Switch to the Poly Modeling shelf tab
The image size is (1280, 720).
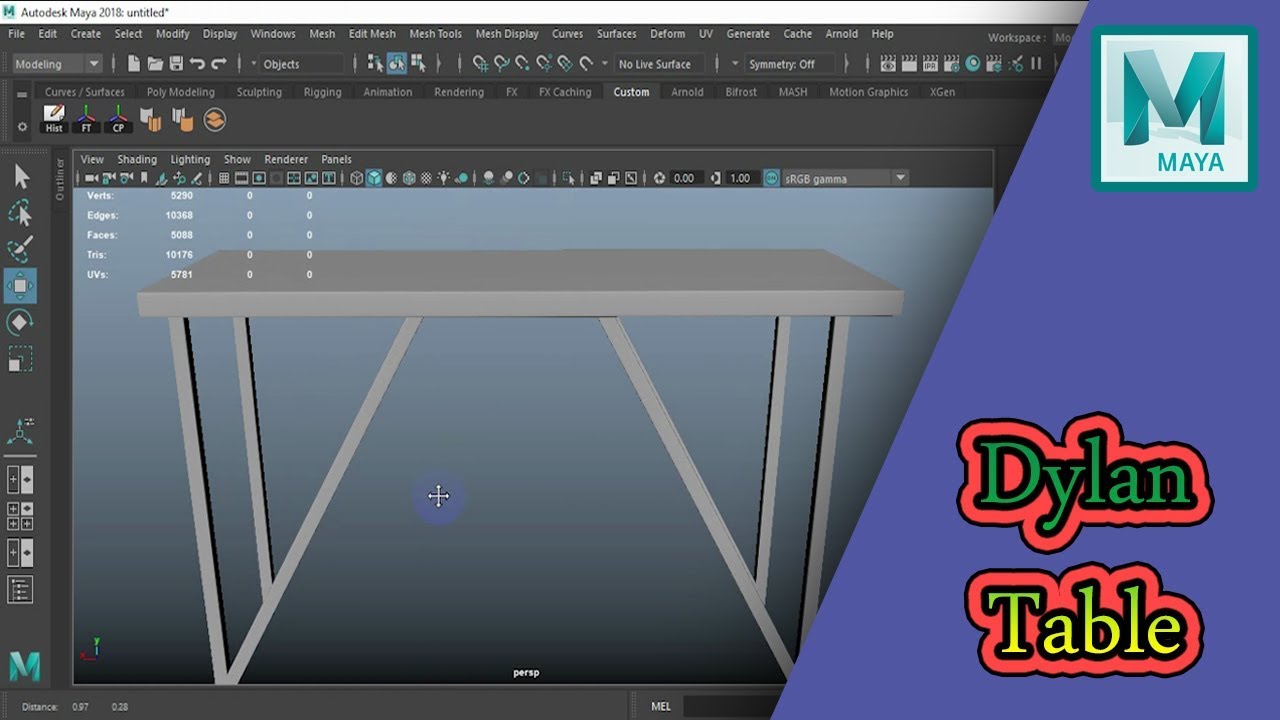click(180, 92)
